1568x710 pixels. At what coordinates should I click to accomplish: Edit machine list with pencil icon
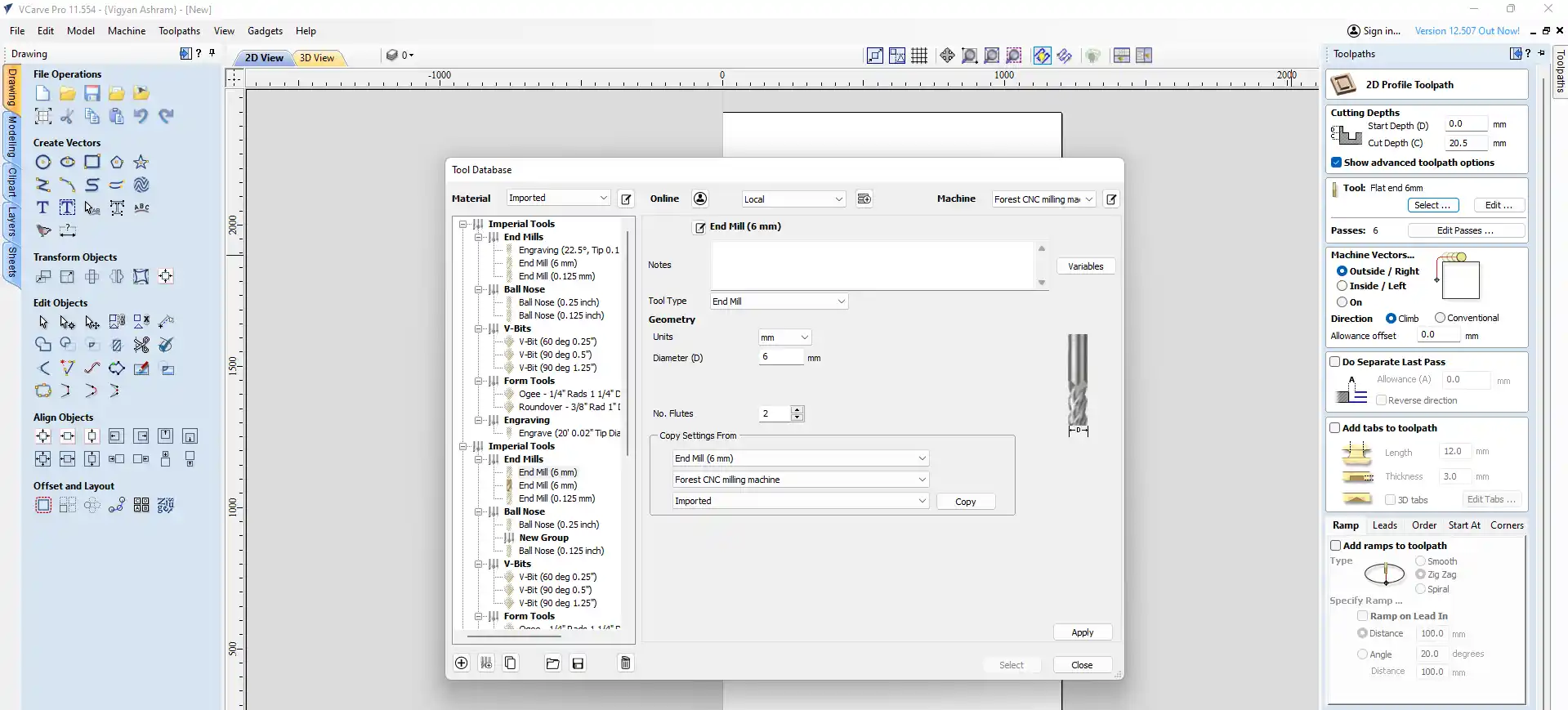coord(1111,199)
